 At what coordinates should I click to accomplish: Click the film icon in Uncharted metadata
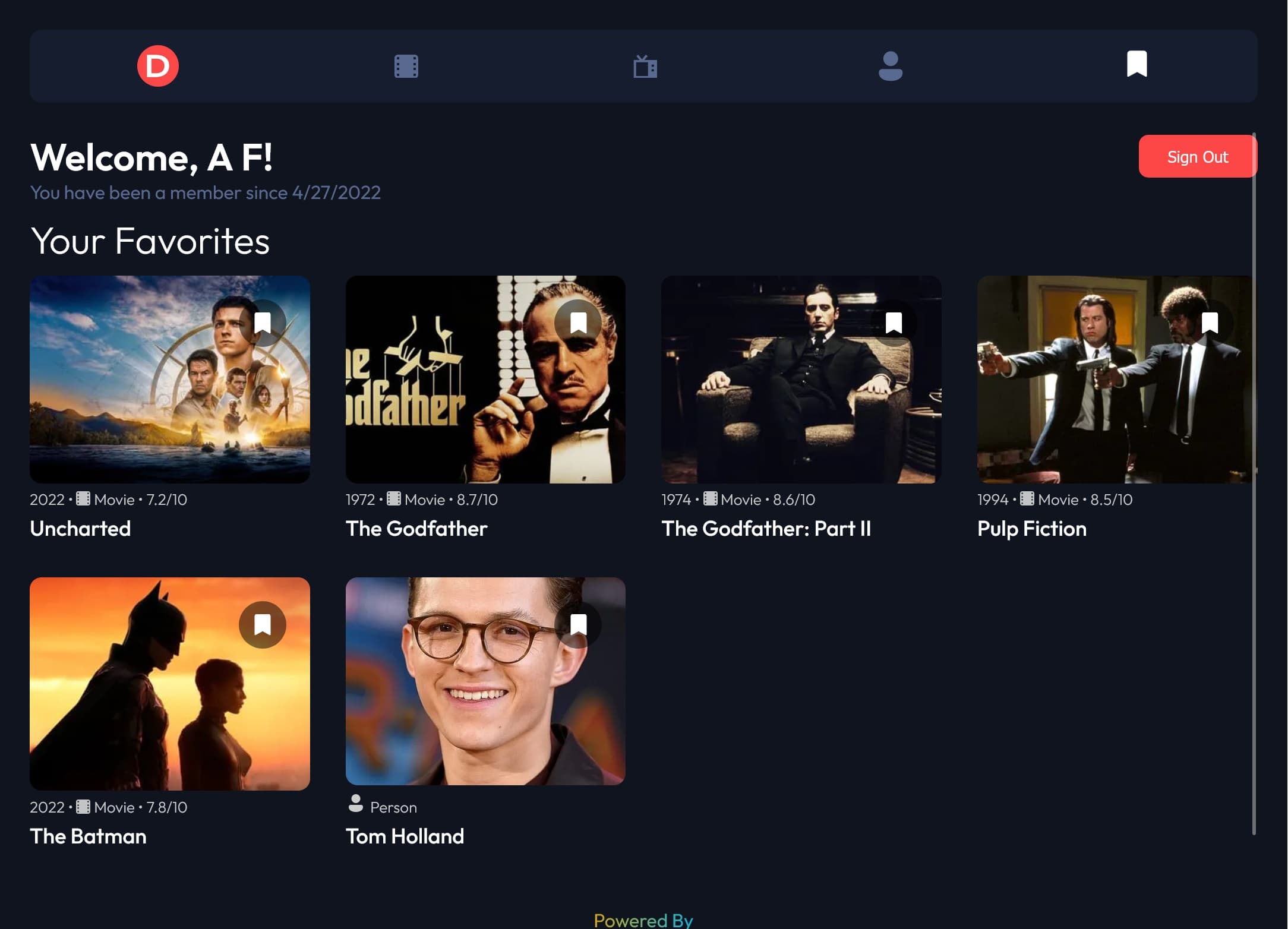83,498
